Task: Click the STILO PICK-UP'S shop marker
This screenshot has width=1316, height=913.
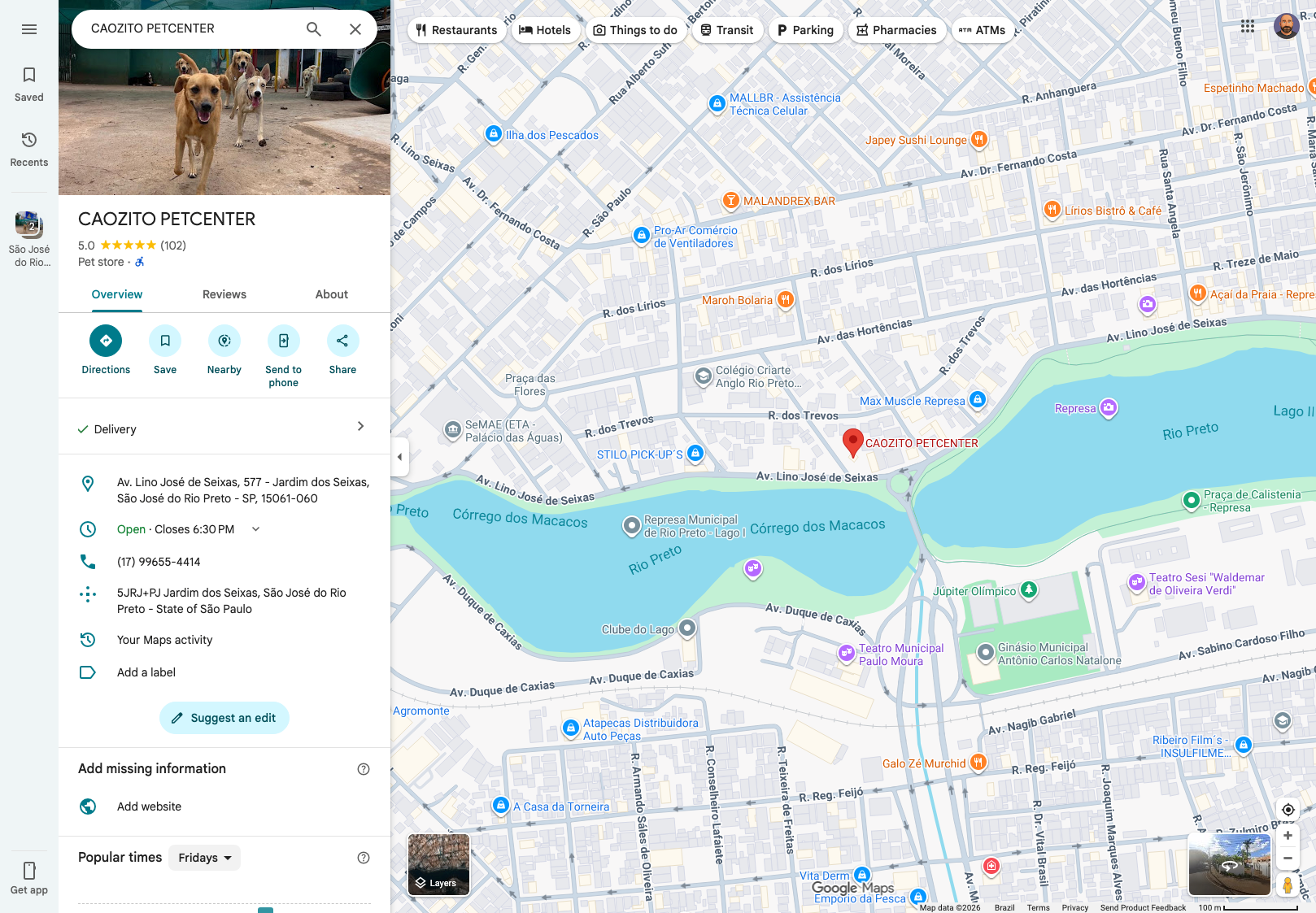Action: click(x=695, y=454)
